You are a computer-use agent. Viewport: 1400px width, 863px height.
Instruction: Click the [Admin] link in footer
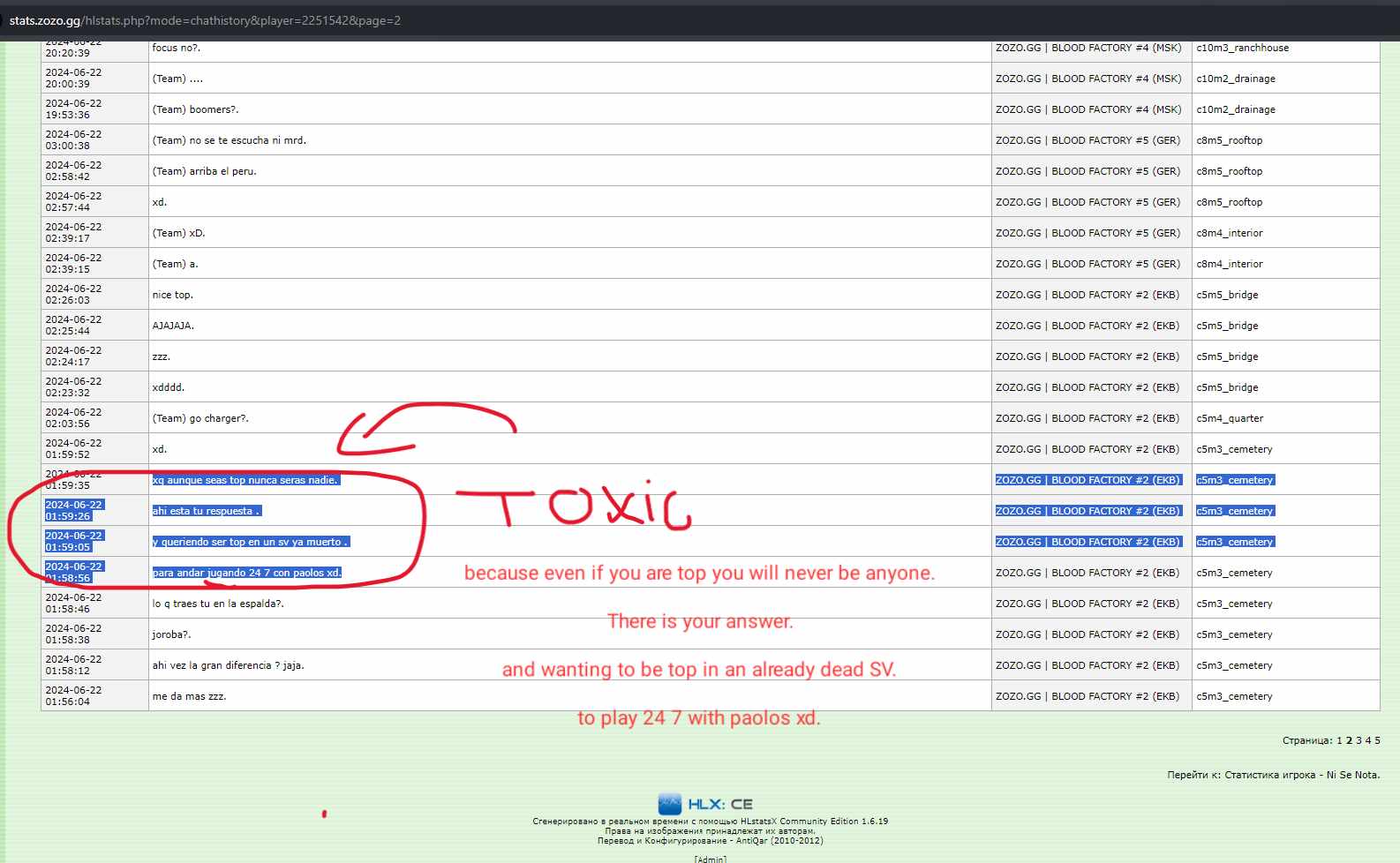[x=710, y=859]
